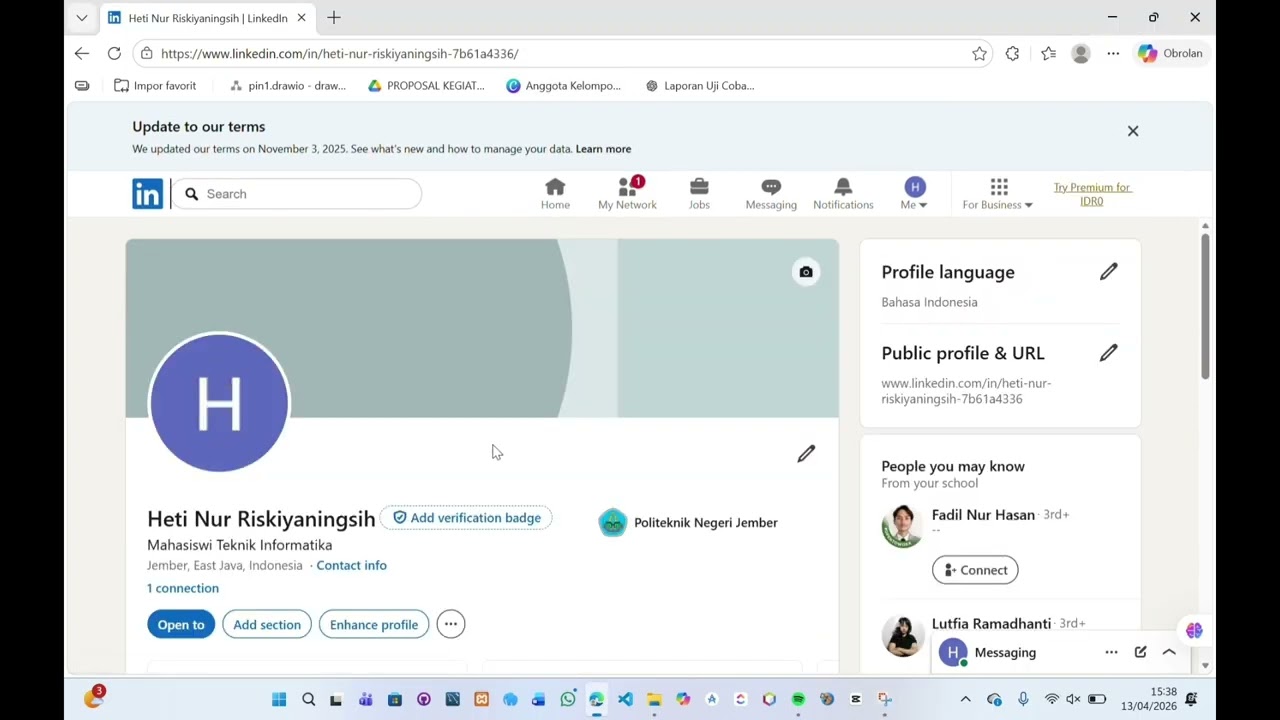Viewport: 1280px width, 720px height.
Task: Open the Messaging panel options ellipsis
Action: [x=1111, y=652]
